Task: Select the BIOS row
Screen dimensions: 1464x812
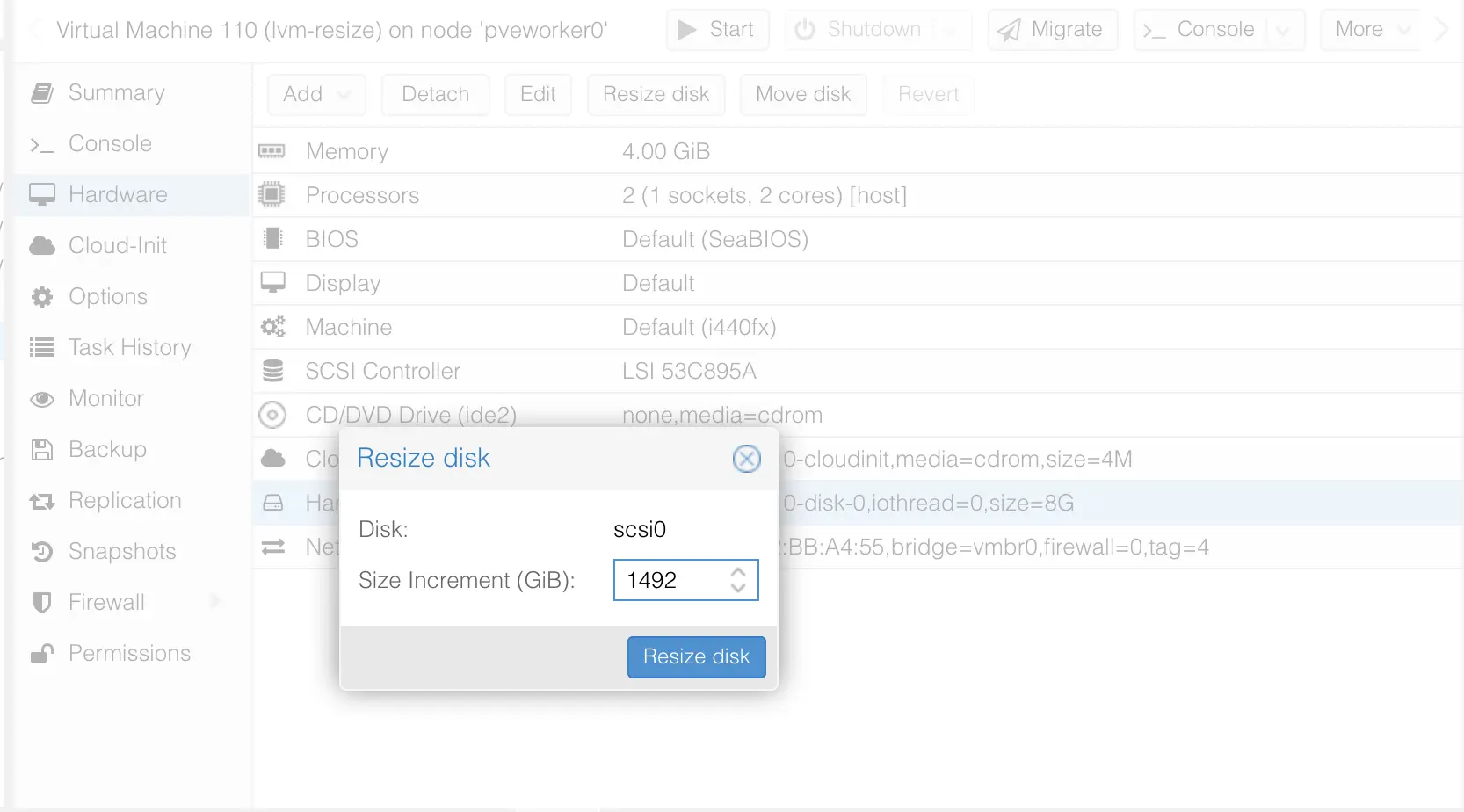Action: pyautogui.click(x=858, y=239)
